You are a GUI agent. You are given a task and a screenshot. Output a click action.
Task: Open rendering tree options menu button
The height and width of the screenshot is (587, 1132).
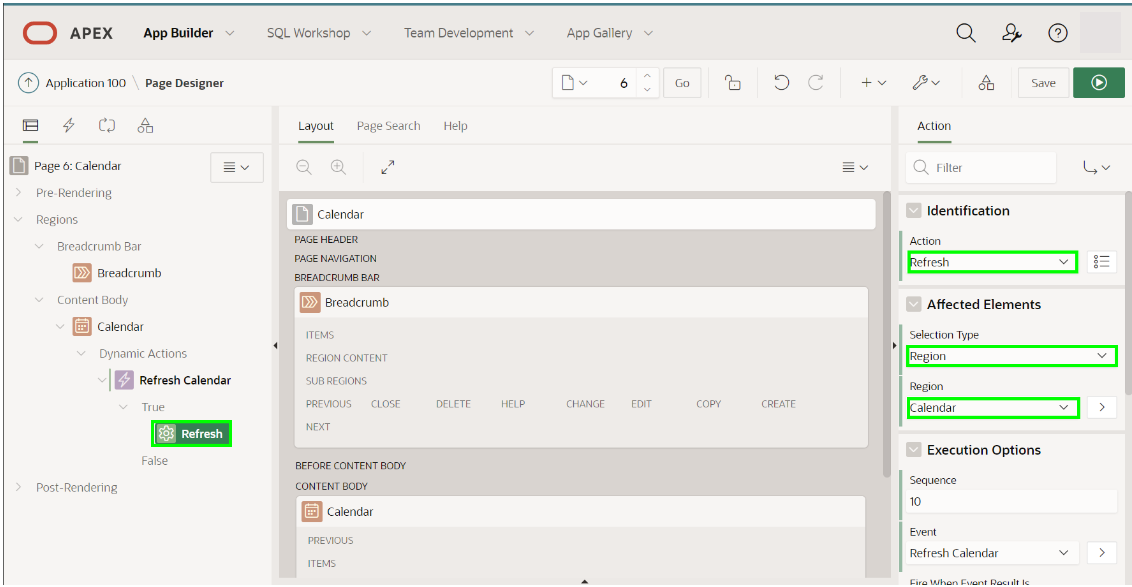point(237,167)
